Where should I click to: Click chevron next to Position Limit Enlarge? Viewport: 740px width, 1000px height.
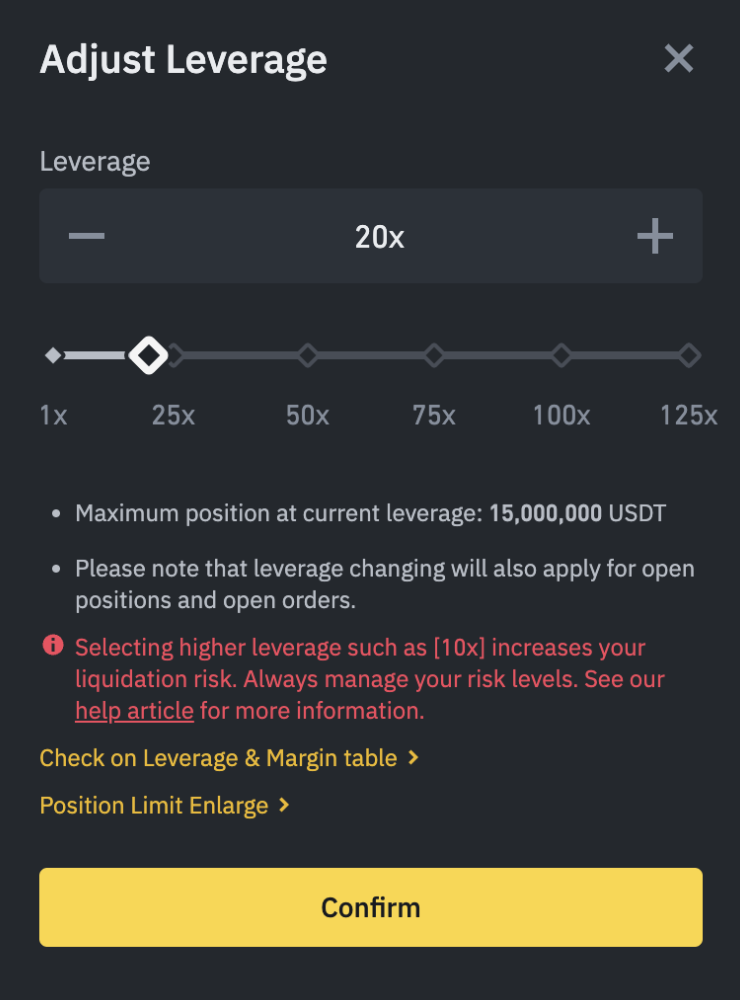pyautogui.click(x=284, y=805)
